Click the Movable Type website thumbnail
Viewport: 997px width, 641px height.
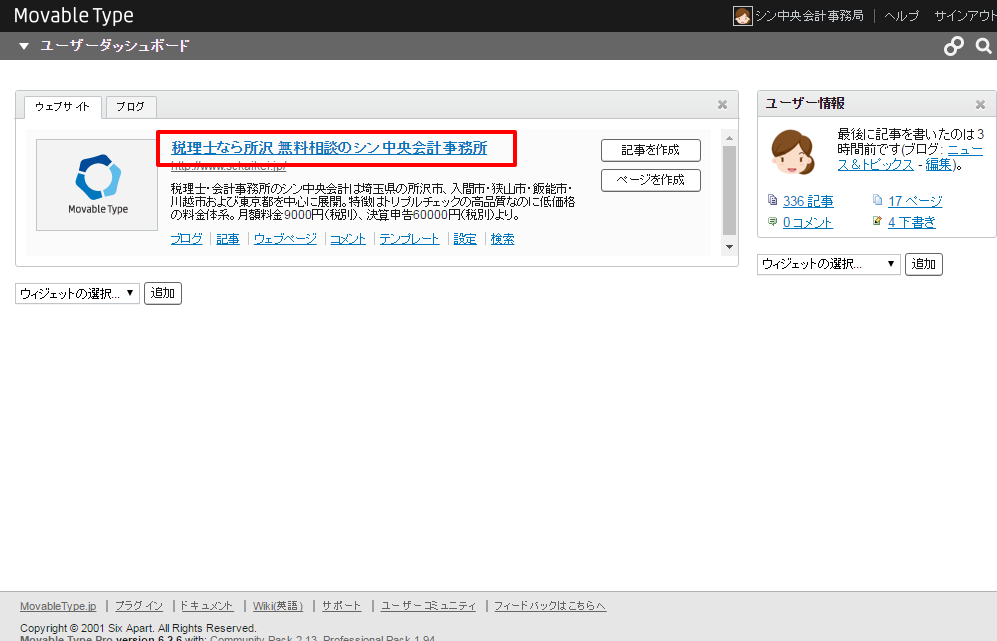coord(97,185)
